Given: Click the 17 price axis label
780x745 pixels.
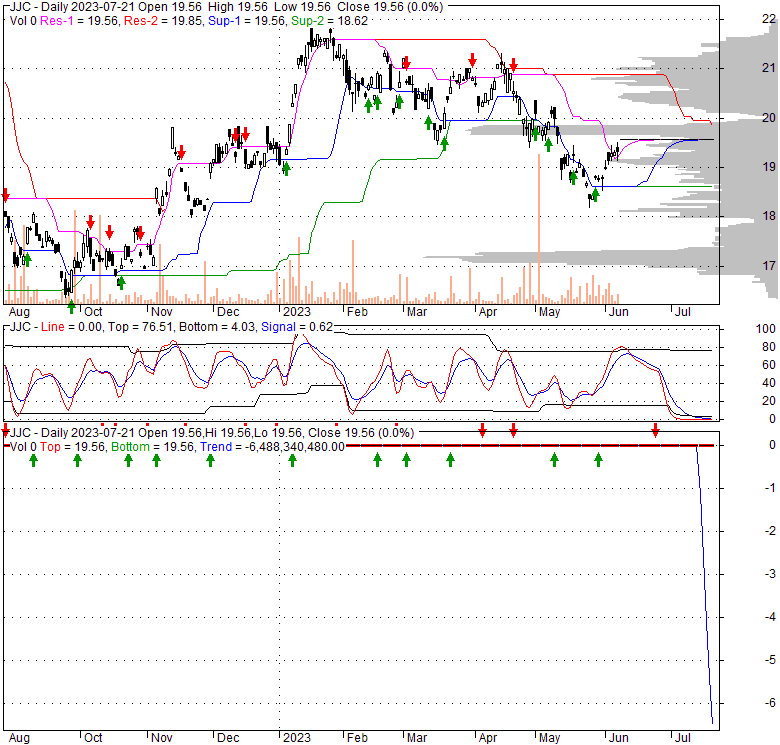Looking at the screenshot, I should click(x=769, y=265).
